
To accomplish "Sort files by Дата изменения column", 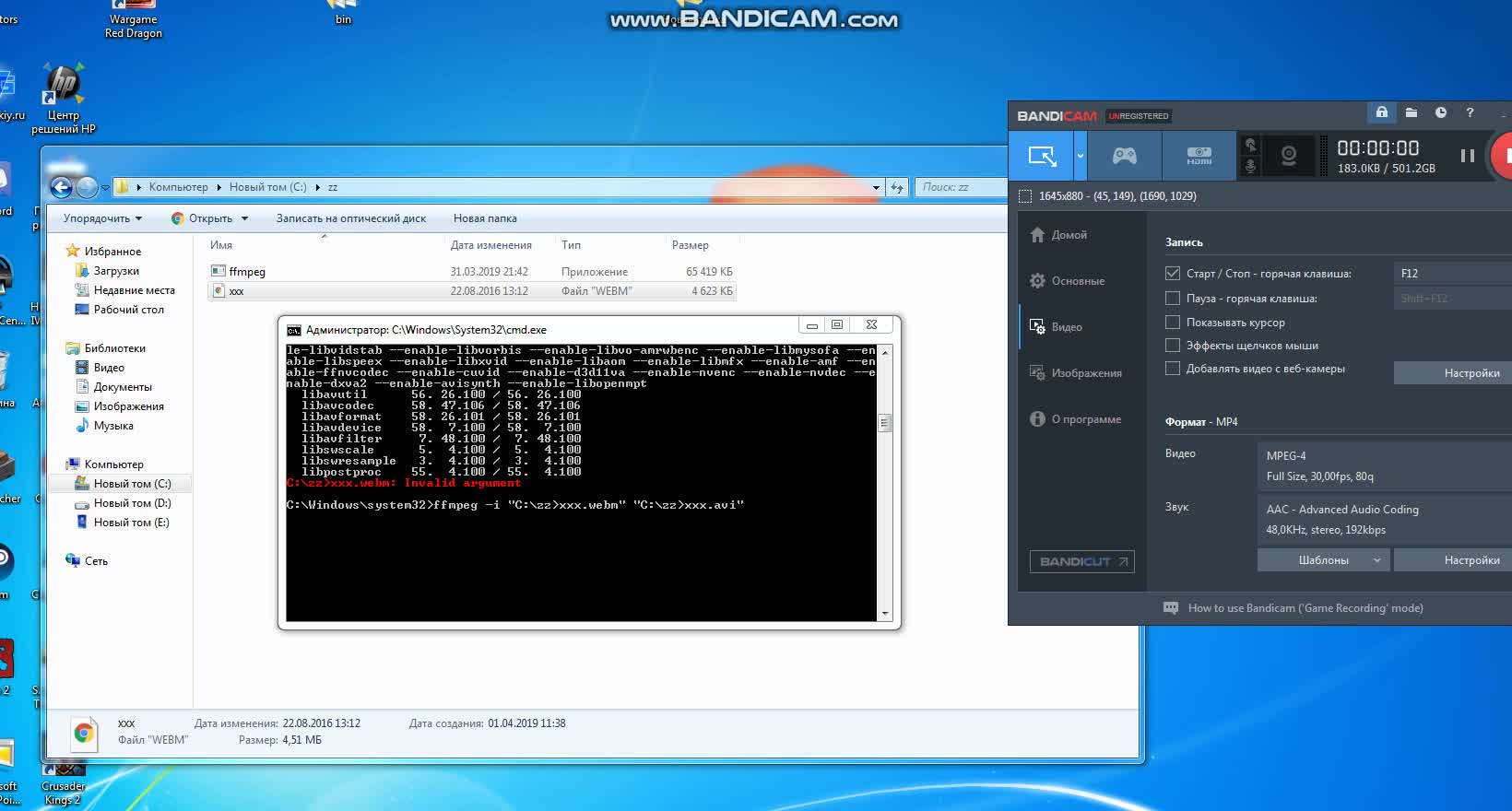I will coord(490,245).
